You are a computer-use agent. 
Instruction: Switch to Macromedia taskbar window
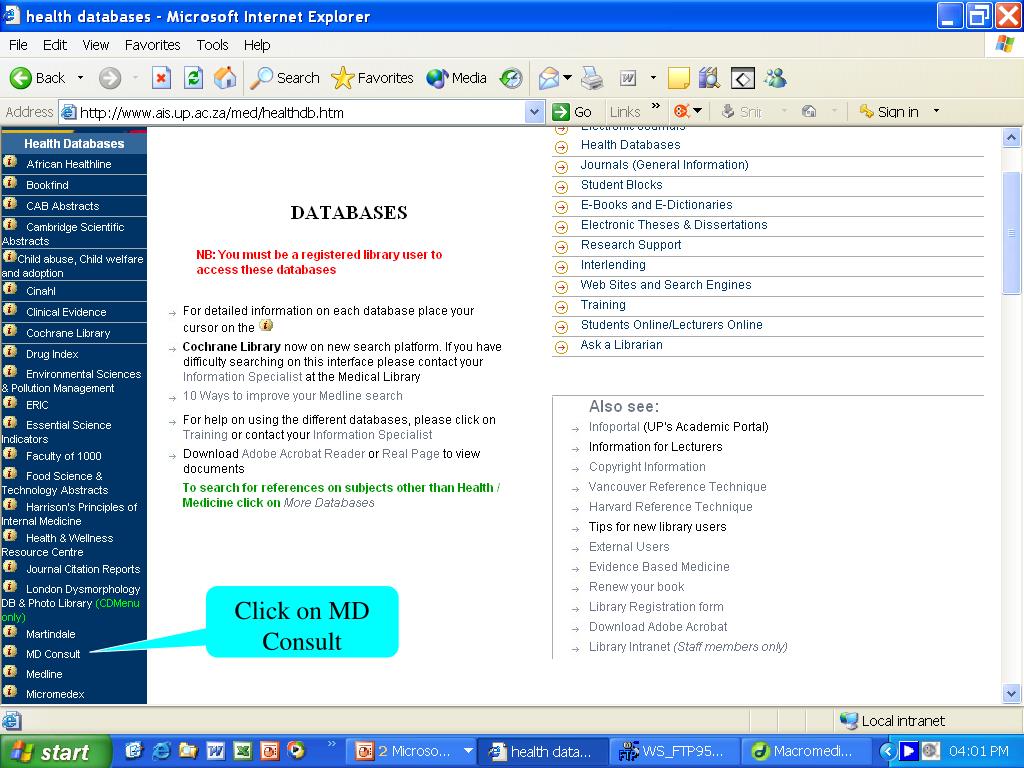pyautogui.click(x=808, y=751)
